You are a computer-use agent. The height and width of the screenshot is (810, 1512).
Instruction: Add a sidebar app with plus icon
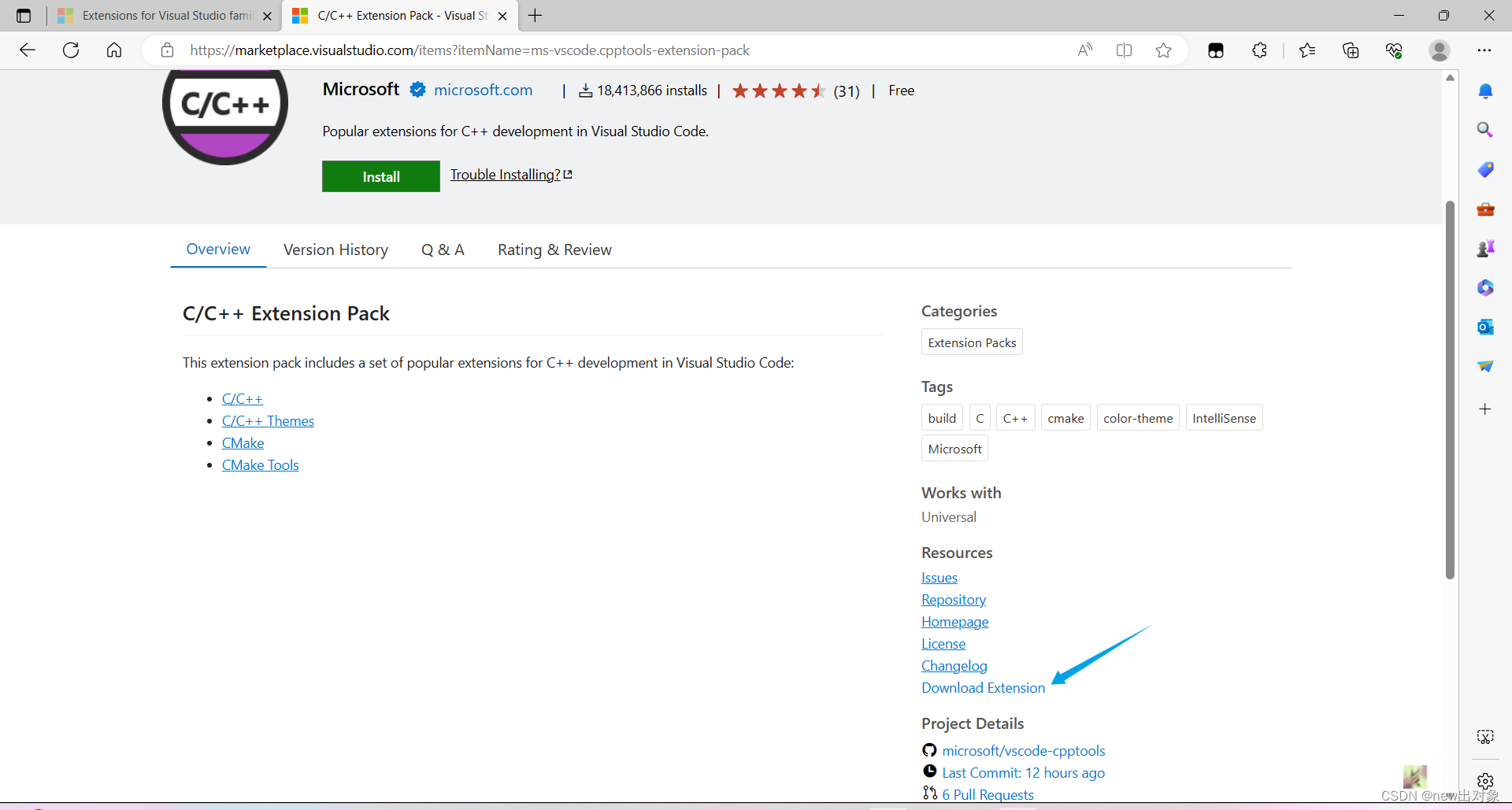coord(1485,409)
